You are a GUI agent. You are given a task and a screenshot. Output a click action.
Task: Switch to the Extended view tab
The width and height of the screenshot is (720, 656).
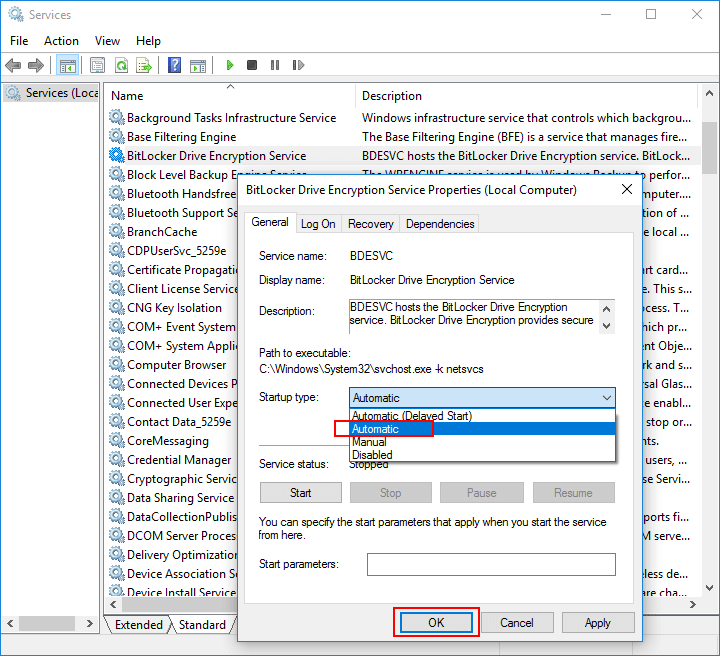[139, 625]
